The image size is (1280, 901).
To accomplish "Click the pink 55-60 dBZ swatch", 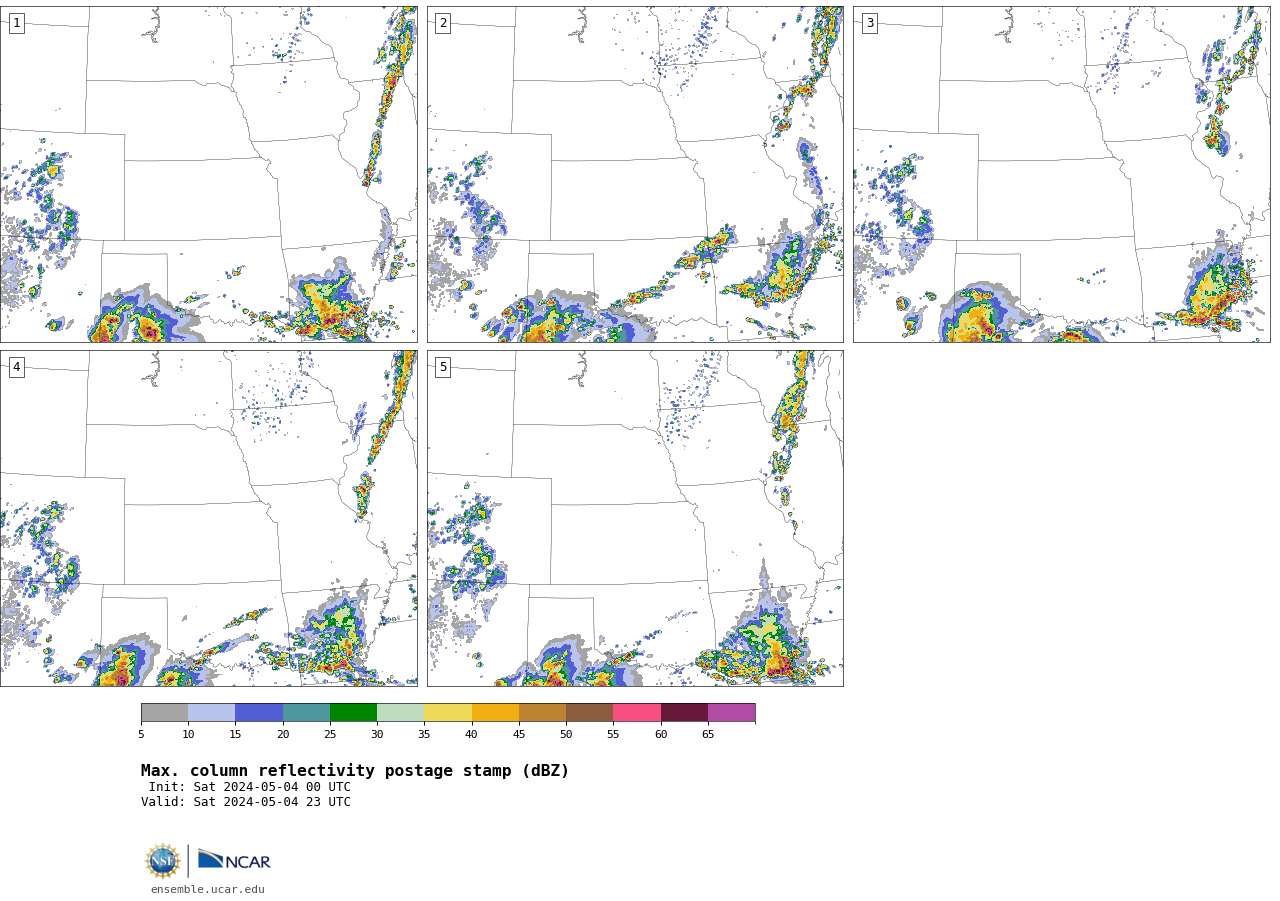I will pyautogui.click(x=637, y=713).
